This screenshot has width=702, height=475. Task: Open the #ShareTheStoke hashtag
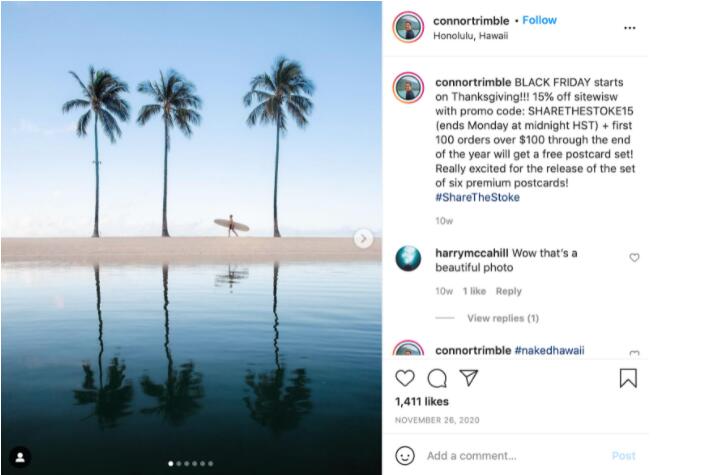click(x=477, y=197)
